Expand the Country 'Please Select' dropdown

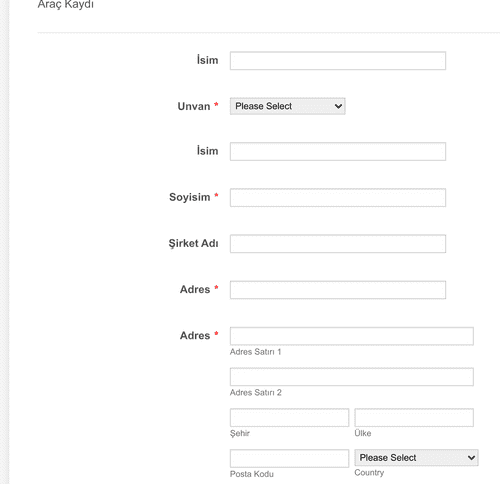click(x=416, y=457)
